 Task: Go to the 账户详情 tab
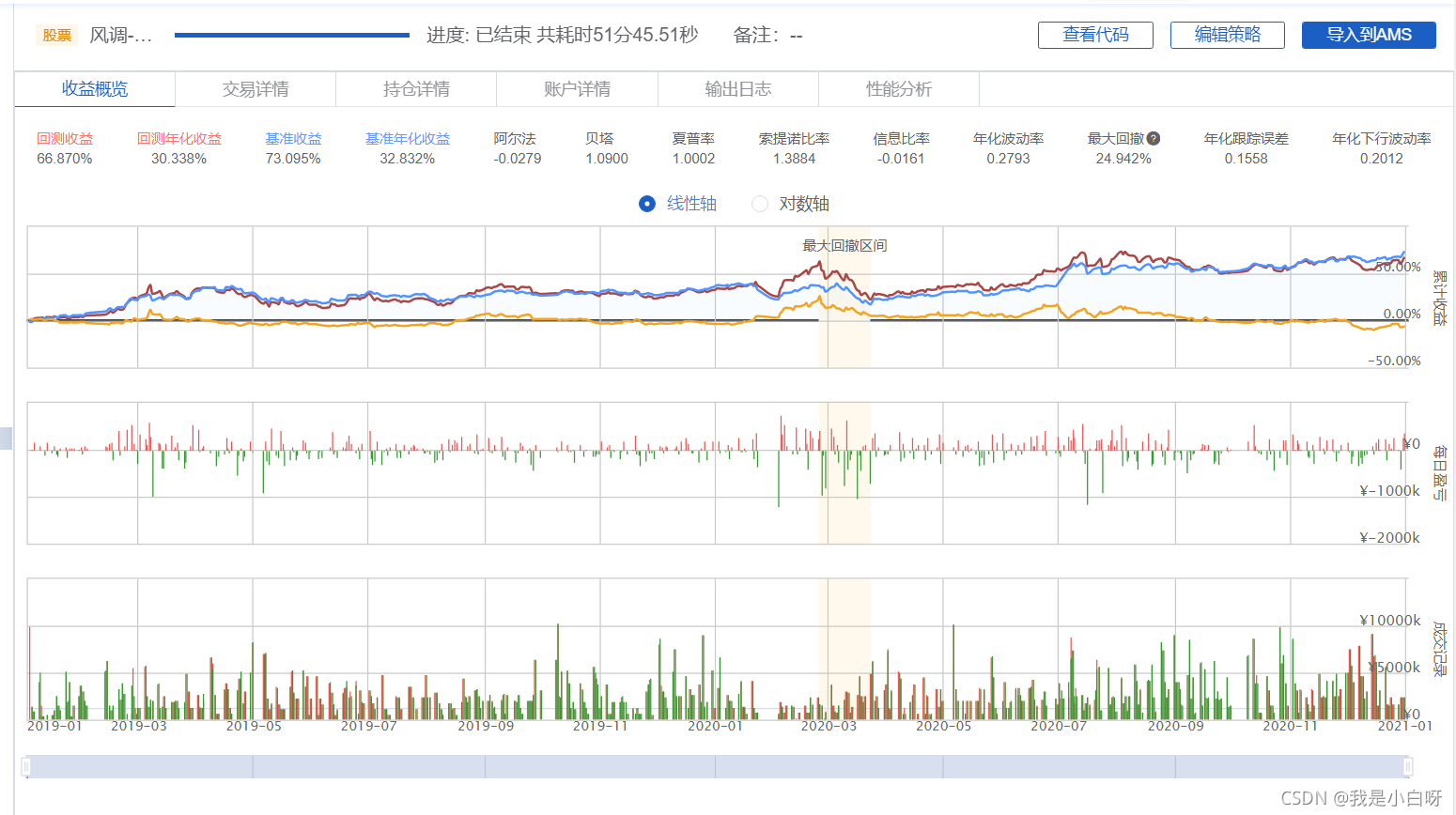pos(577,89)
